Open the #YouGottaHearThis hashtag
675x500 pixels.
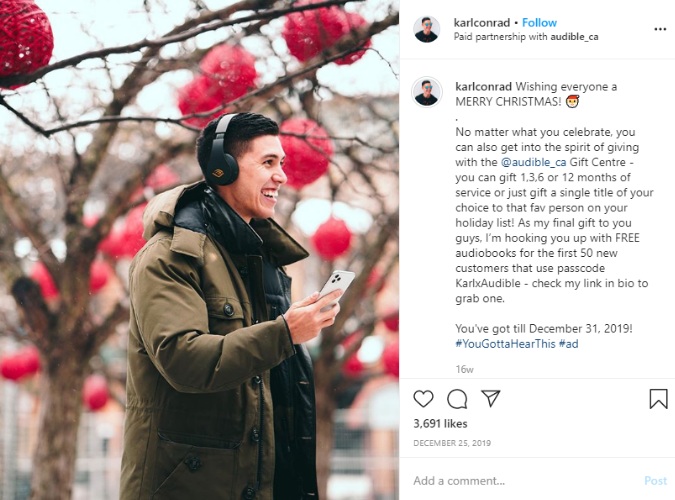point(505,344)
